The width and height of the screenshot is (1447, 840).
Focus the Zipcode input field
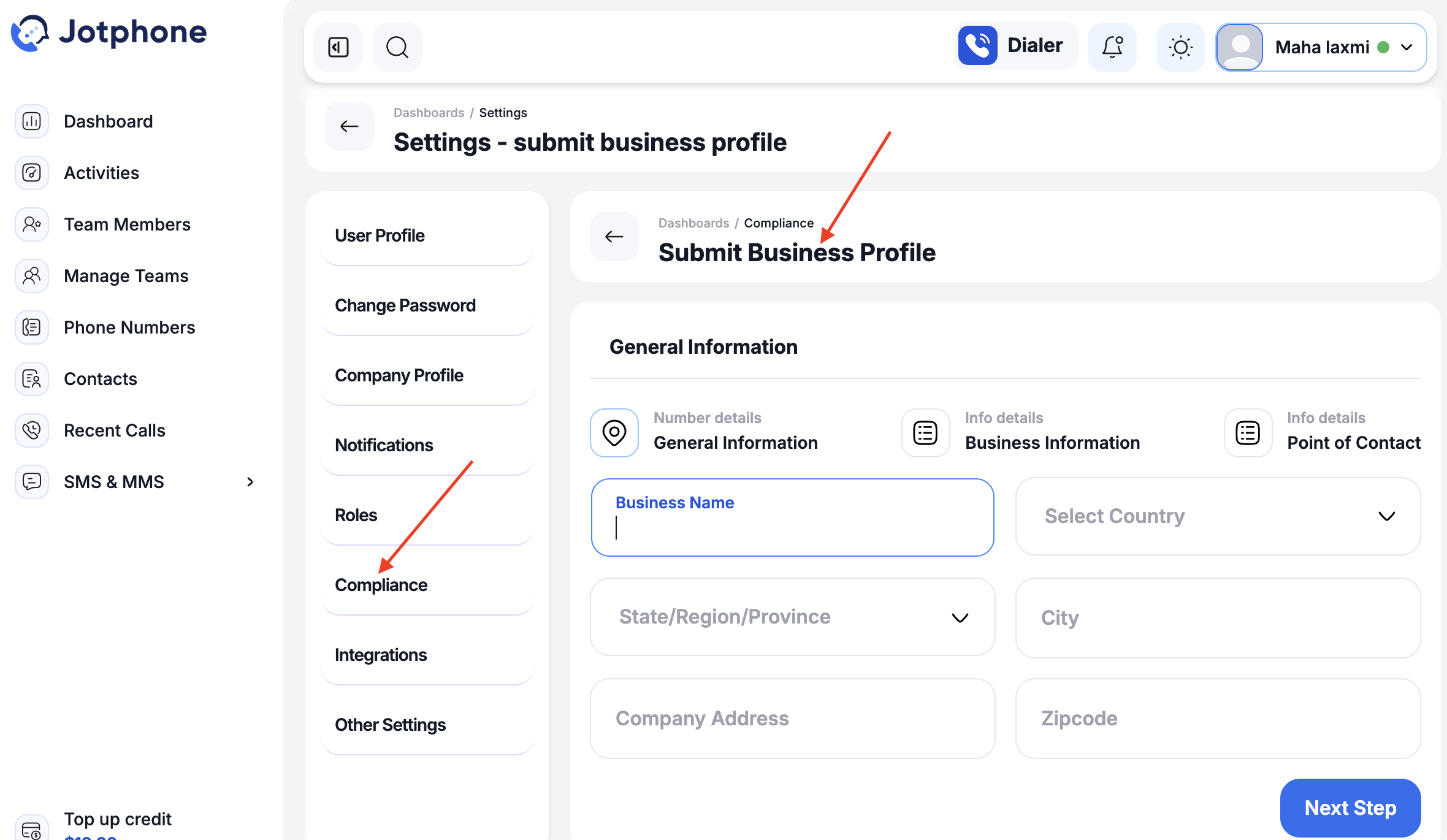pos(1218,719)
